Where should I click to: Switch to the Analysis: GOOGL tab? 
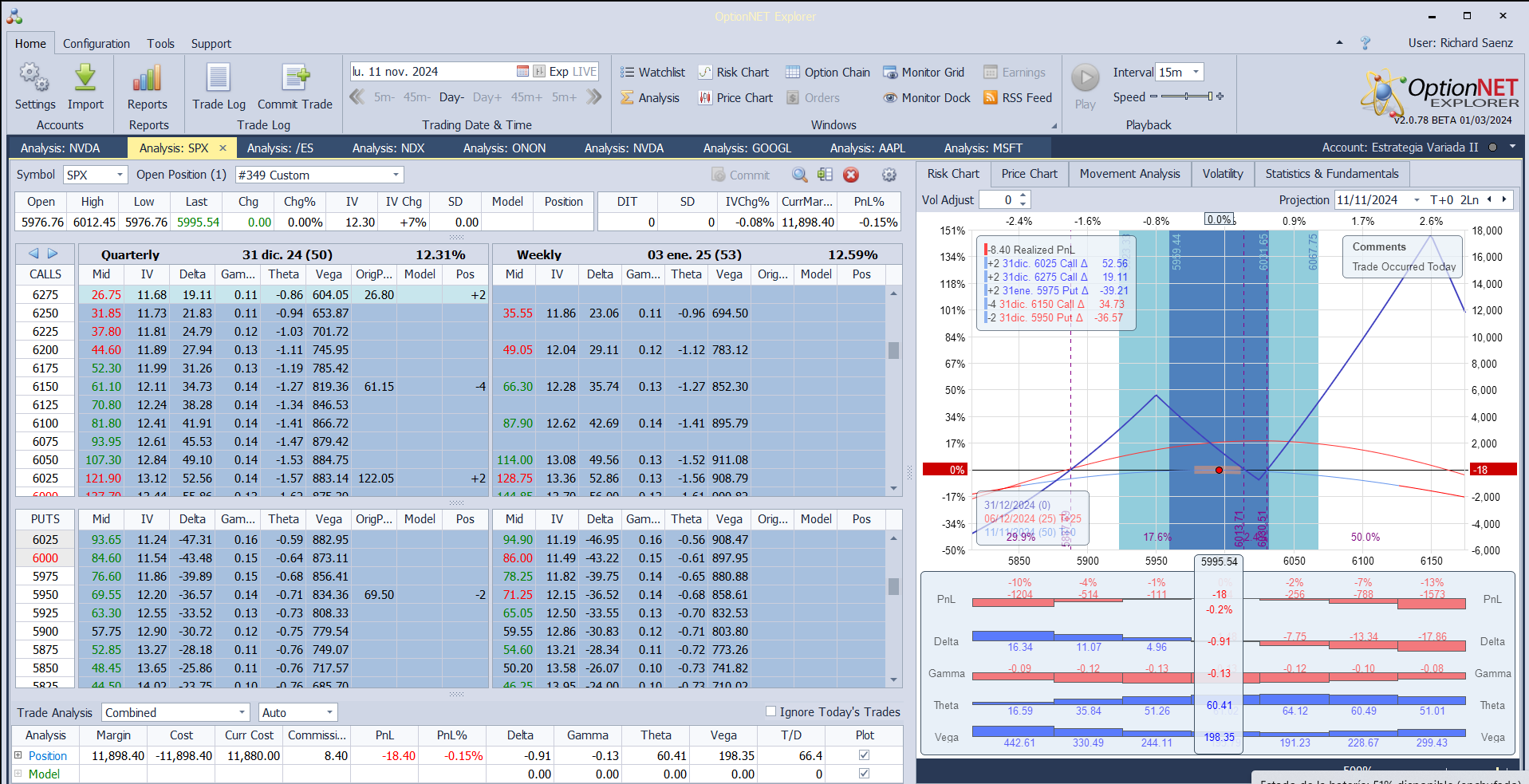point(747,148)
